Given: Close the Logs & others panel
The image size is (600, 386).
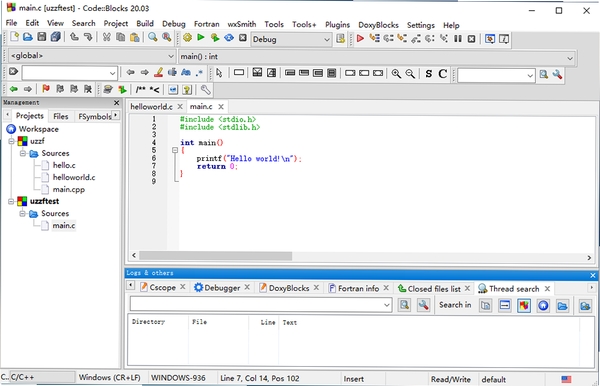Looking at the screenshot, I should pos(593,275).
